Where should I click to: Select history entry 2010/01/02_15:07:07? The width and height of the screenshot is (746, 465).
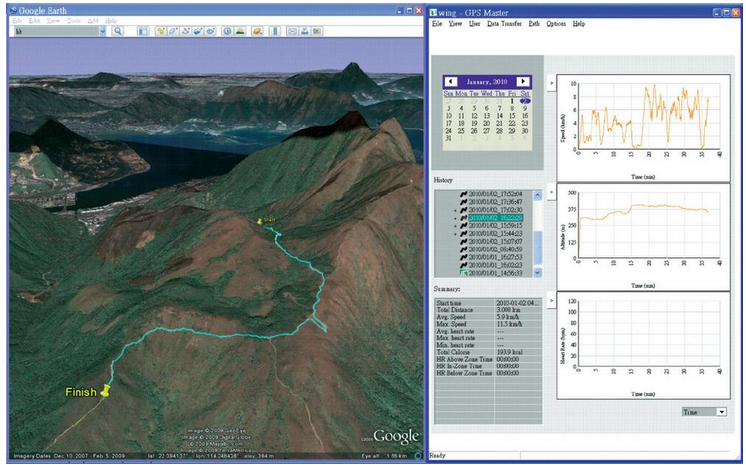(x=495, y=242)
